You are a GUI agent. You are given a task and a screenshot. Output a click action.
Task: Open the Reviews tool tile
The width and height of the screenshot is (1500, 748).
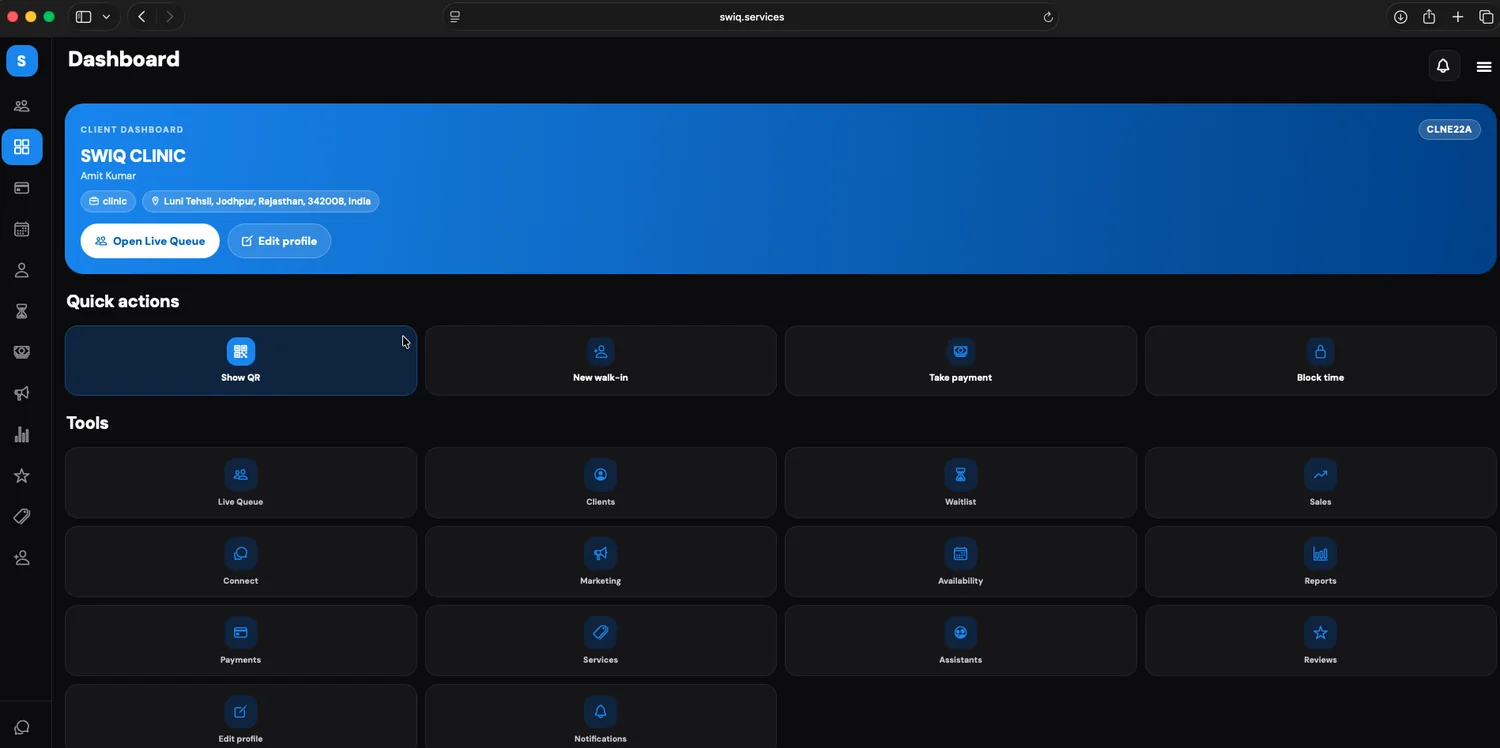[x=1321, y=641]
